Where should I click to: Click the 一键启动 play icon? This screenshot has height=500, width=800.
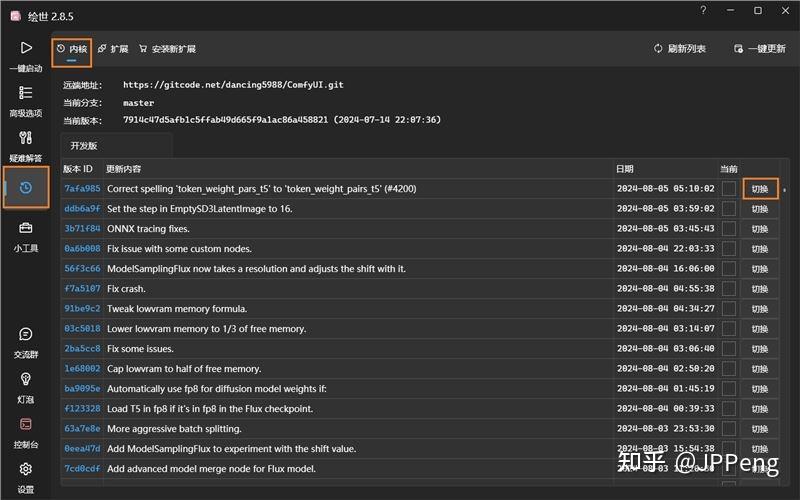point(26,48)
